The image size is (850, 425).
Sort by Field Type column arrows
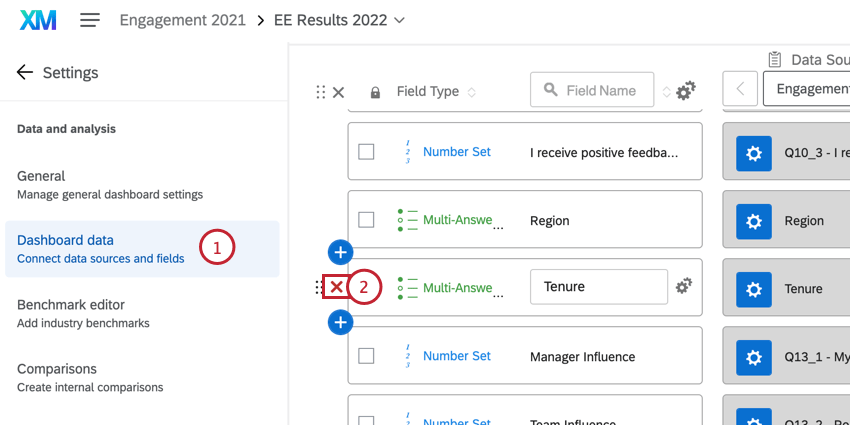(x=472, y=92)
